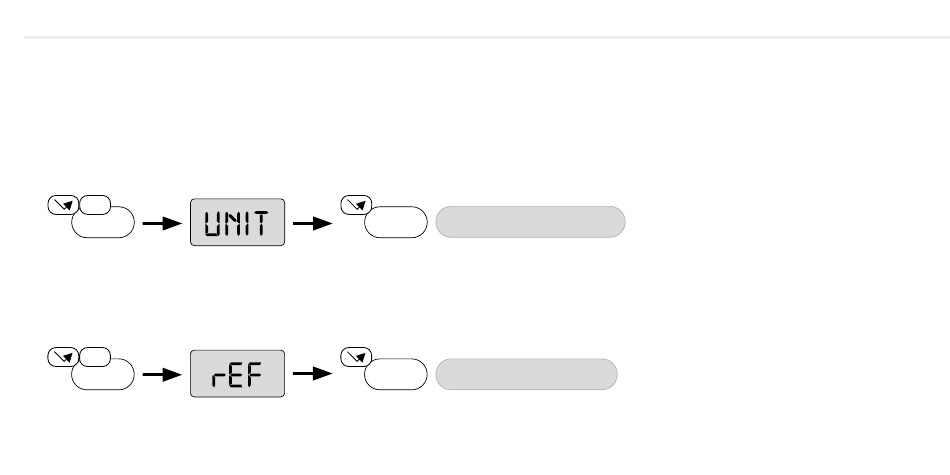Select the rEF display box
Screen dimensions: 950x475
(x=238, y=374)
